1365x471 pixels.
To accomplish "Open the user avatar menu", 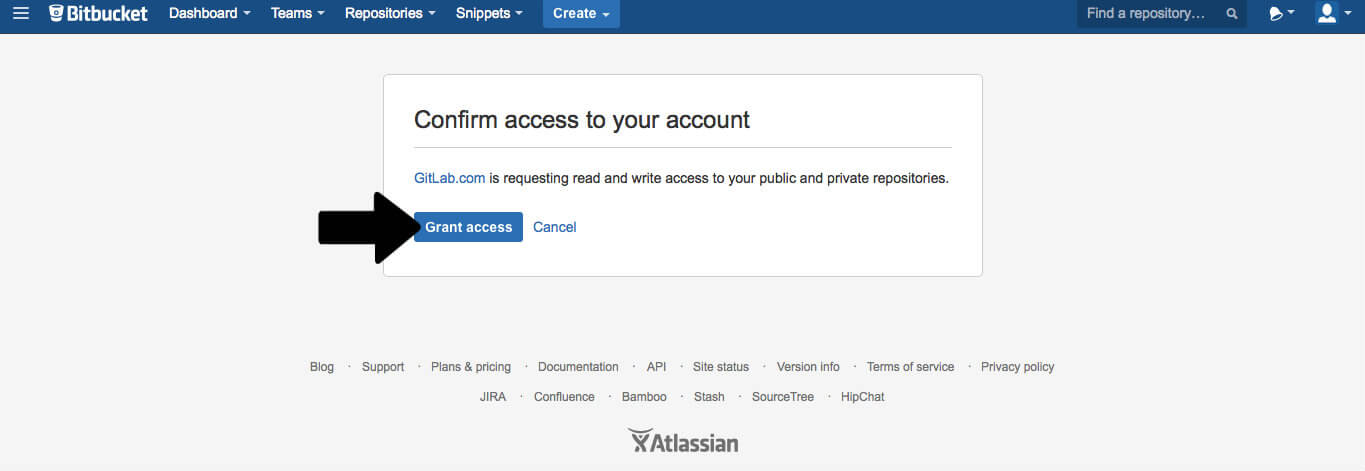I will 1332,14.
